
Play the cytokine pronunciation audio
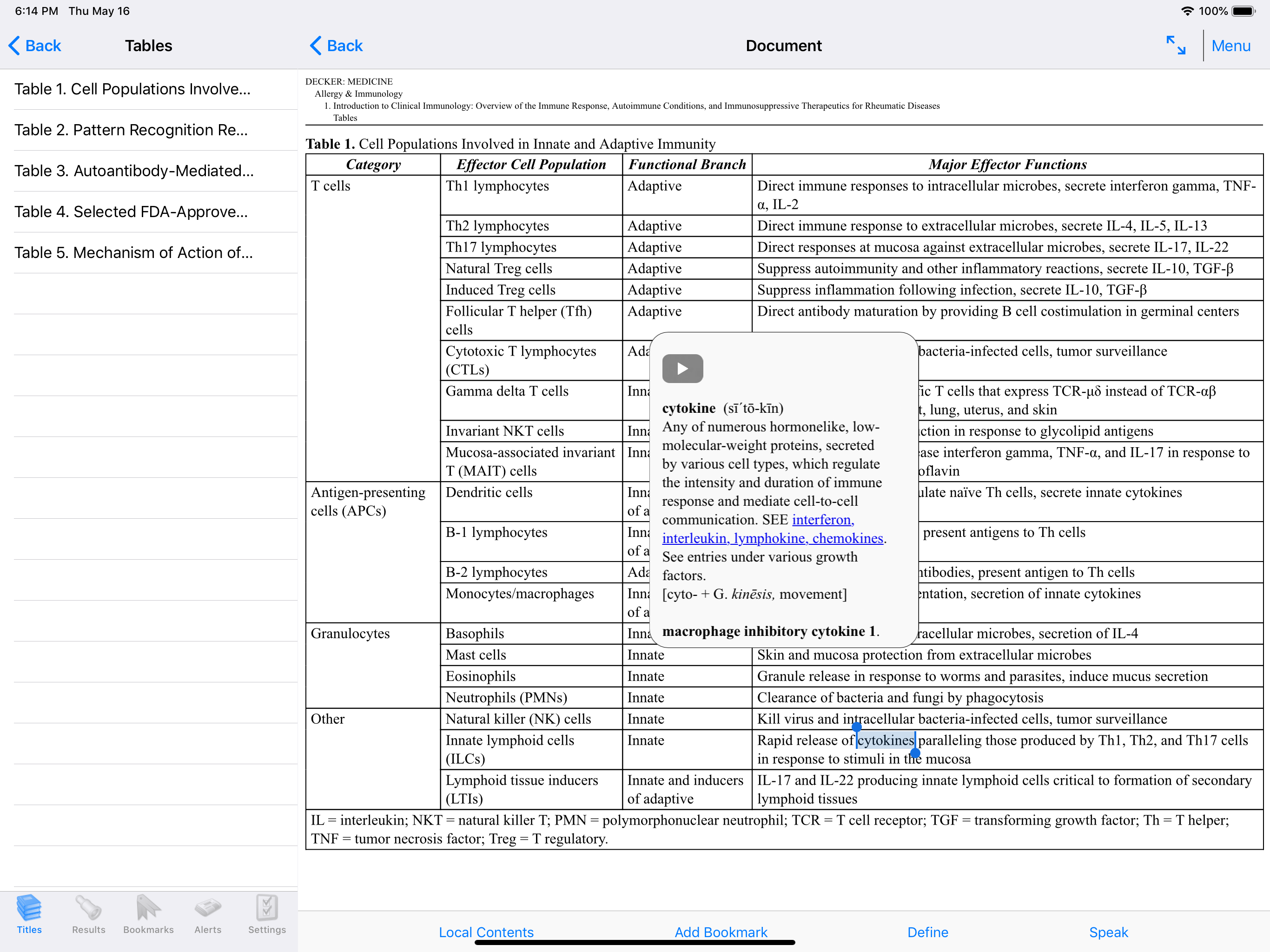(682, 368)
